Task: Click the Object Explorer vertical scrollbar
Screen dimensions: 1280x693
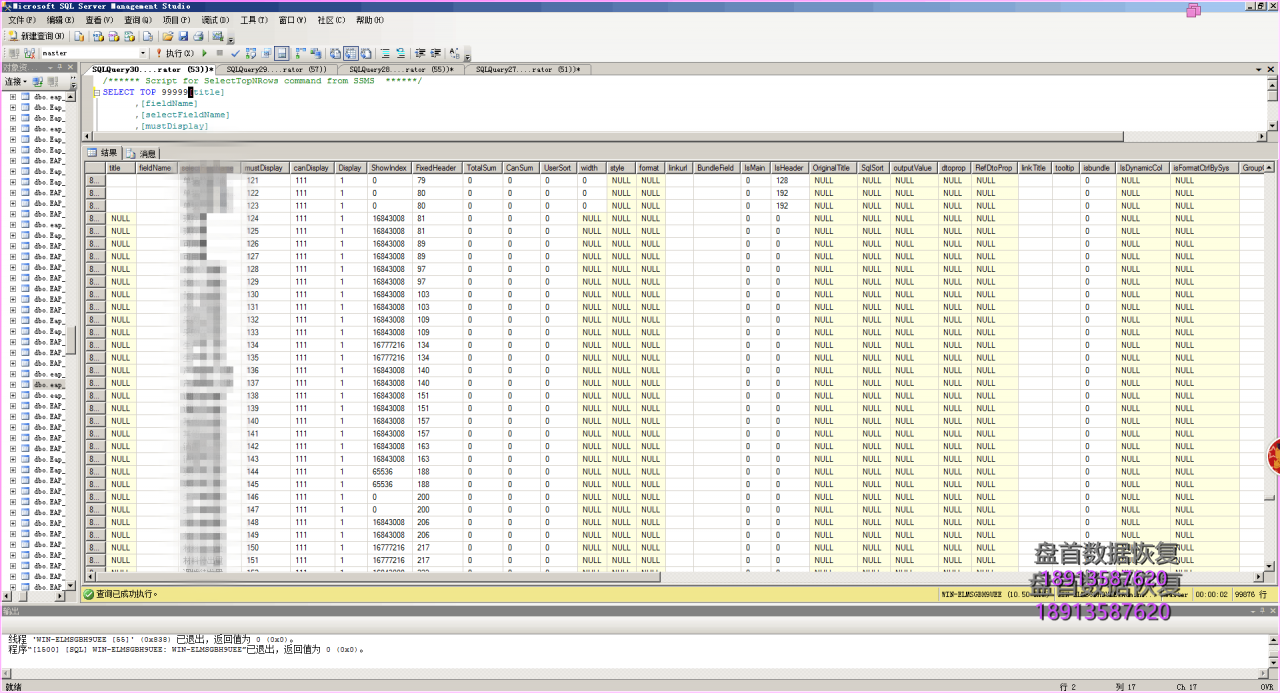Action: point(71,340)
